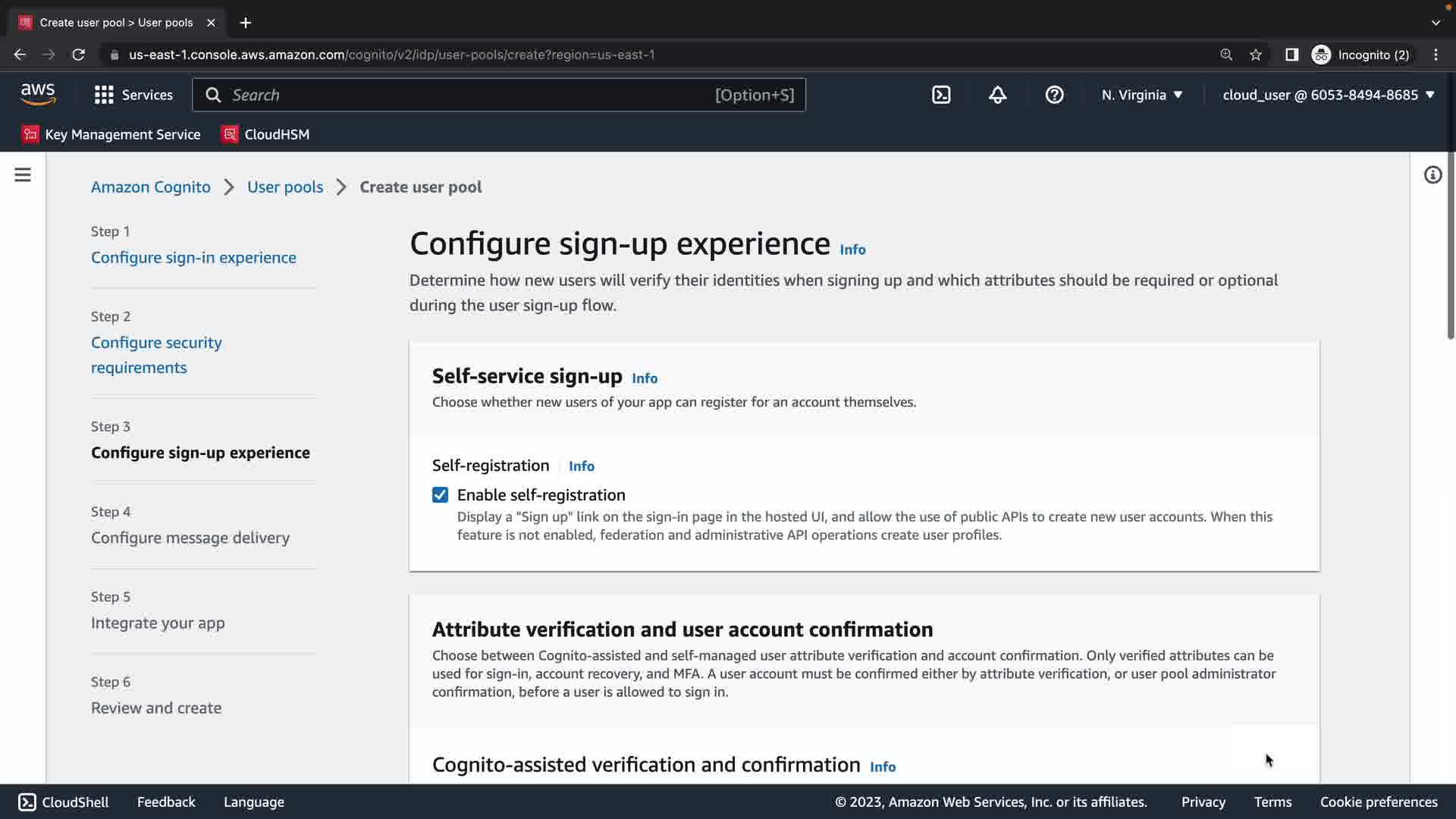Open the info panel circle icon
This screenshot has height=819, width=1456.
tap(1432, 175)
